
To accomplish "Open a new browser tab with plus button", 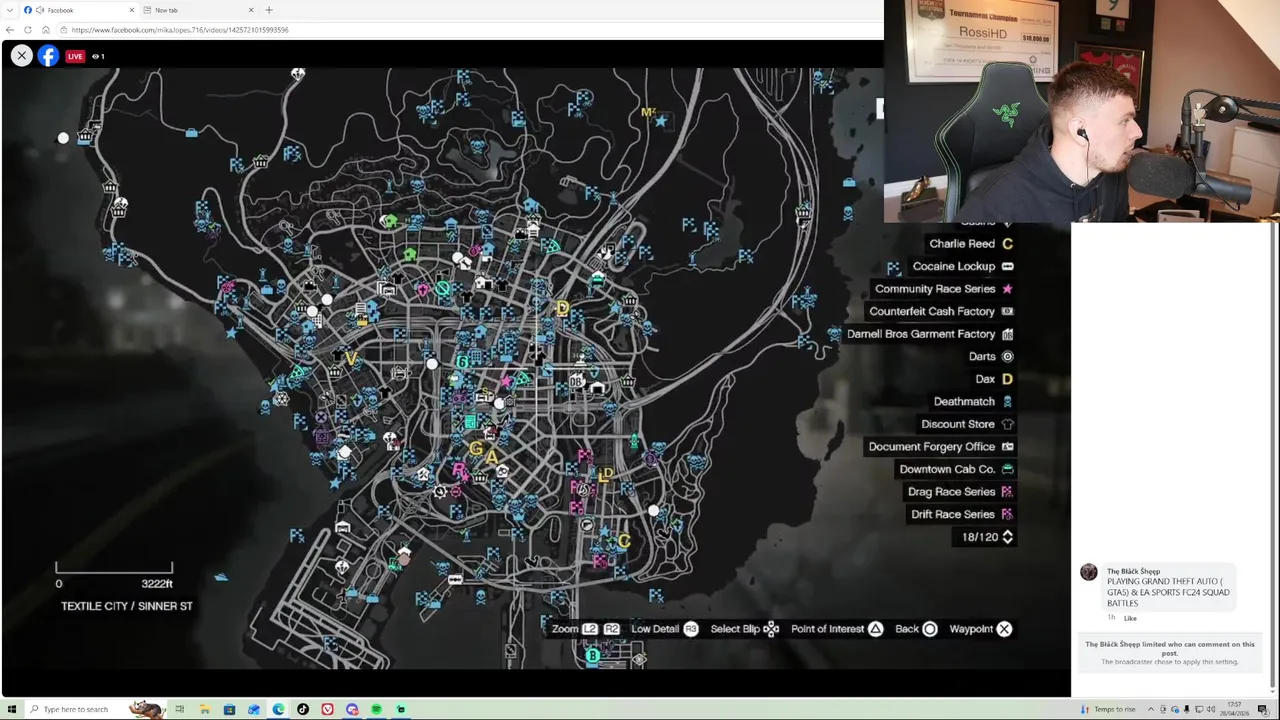I will coord(268,10).
